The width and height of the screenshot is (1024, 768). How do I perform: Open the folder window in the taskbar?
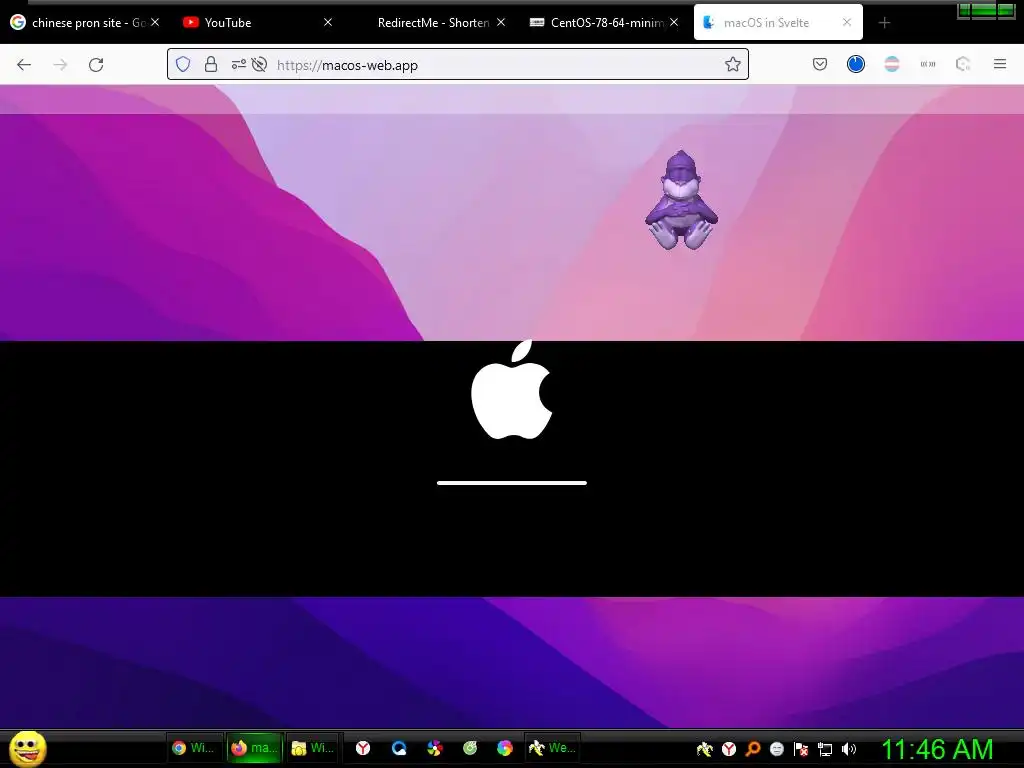click(313, 748)
